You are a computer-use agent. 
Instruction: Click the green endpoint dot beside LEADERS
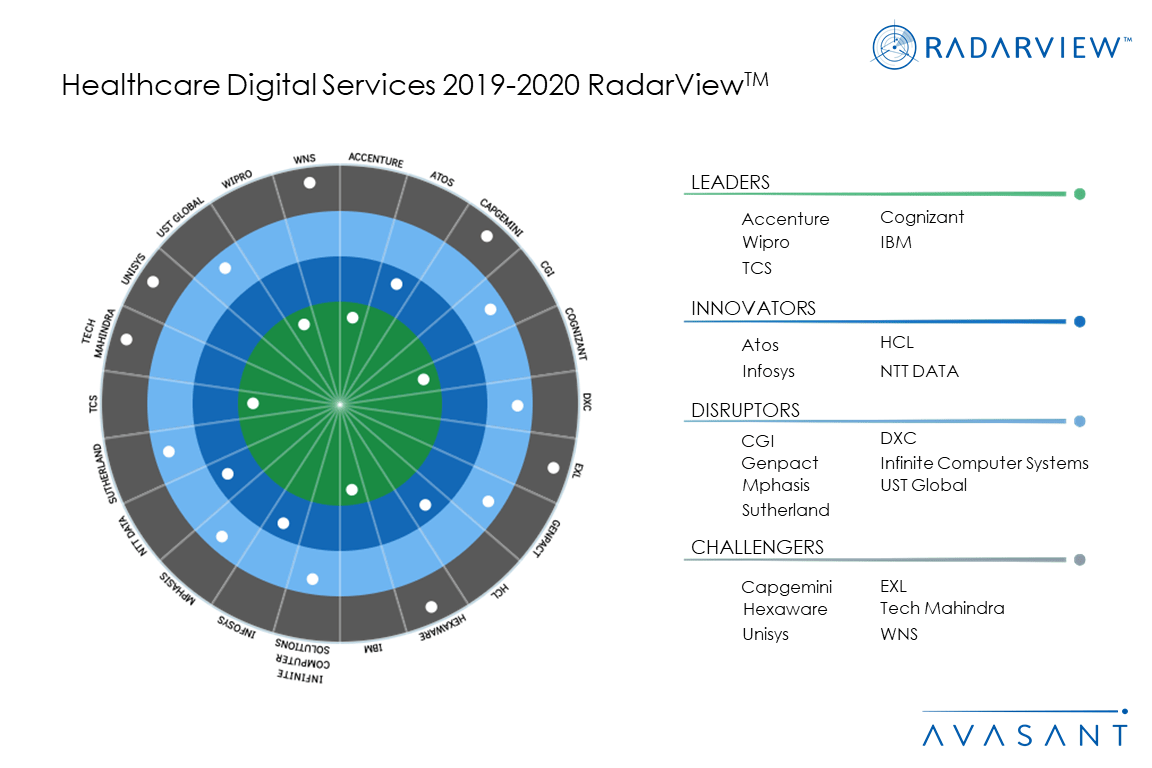pyautogui.click(x=1079, y=194)
